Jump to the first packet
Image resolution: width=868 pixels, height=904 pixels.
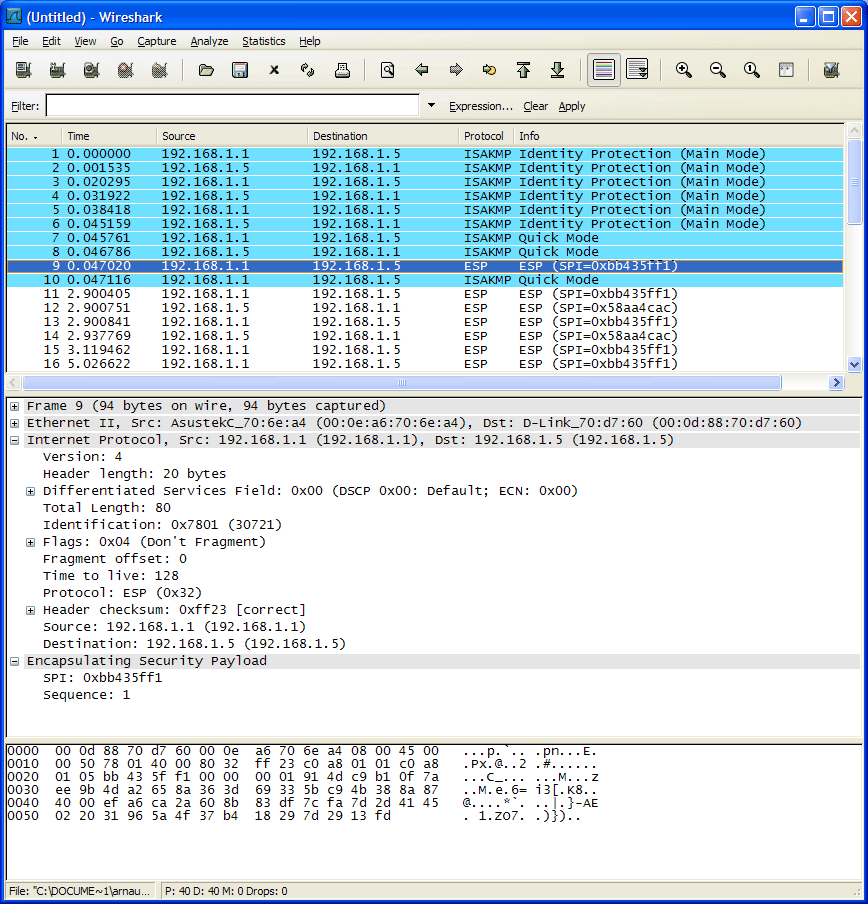point(523,70)
